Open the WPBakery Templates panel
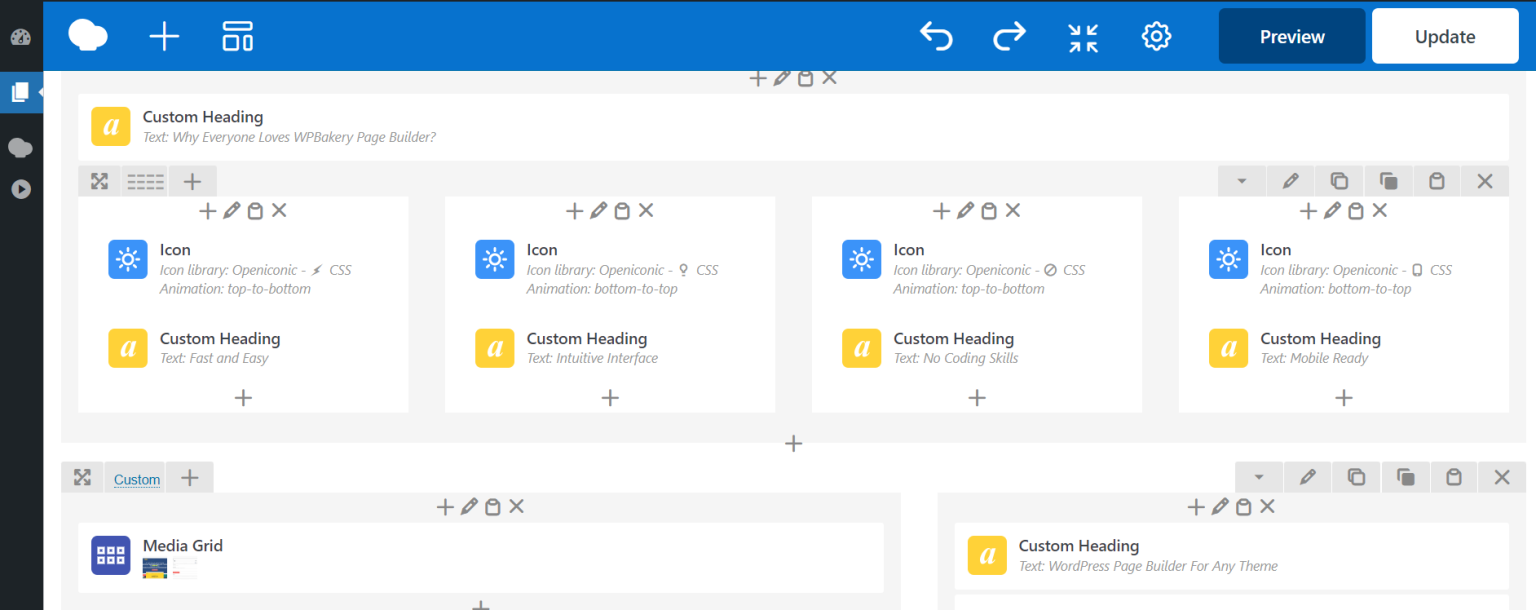 pos(237,36)
